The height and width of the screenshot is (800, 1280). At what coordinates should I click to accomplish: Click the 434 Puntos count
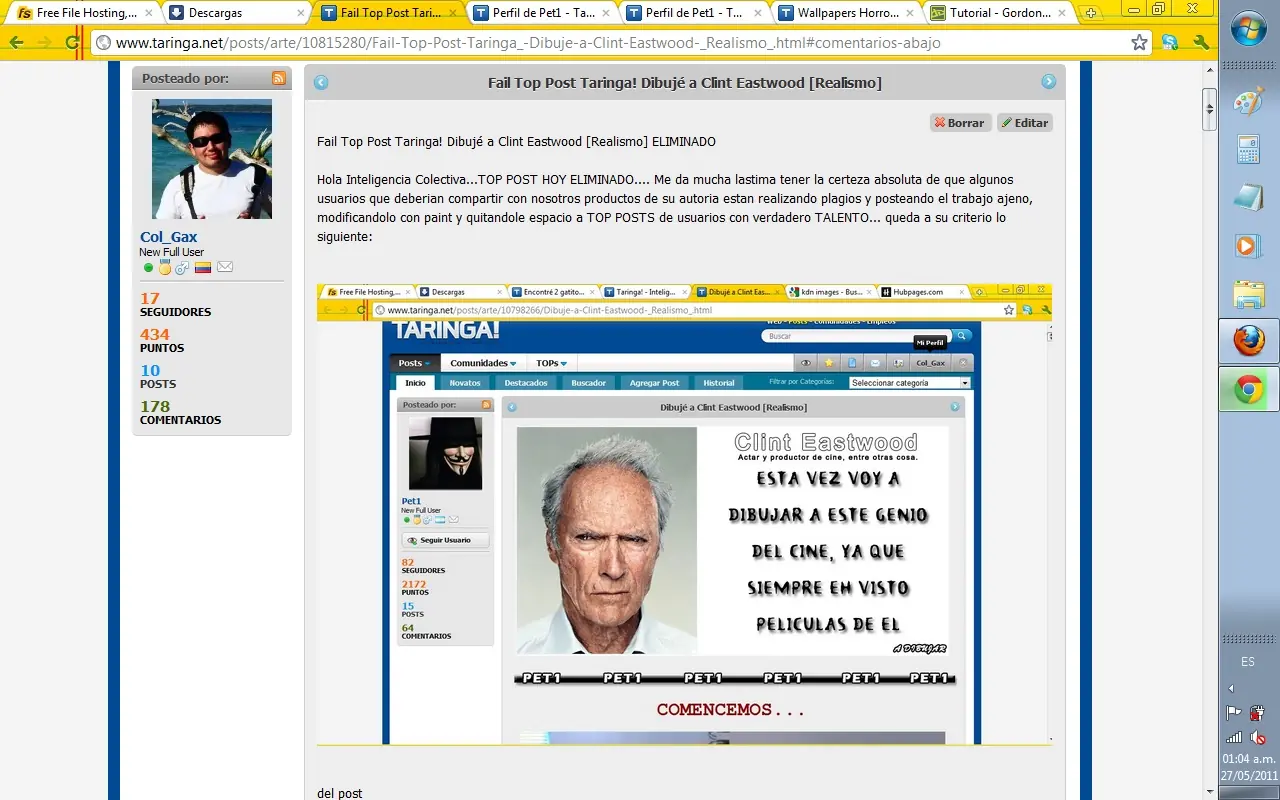[155, 334]
